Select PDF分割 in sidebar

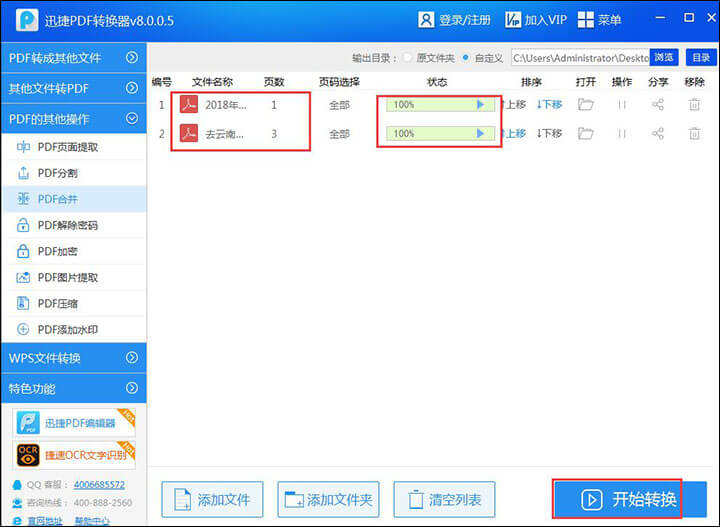[x=73, y=173]
